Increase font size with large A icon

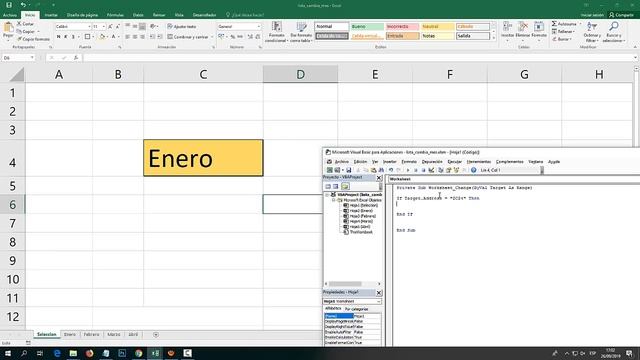(110, 27)
